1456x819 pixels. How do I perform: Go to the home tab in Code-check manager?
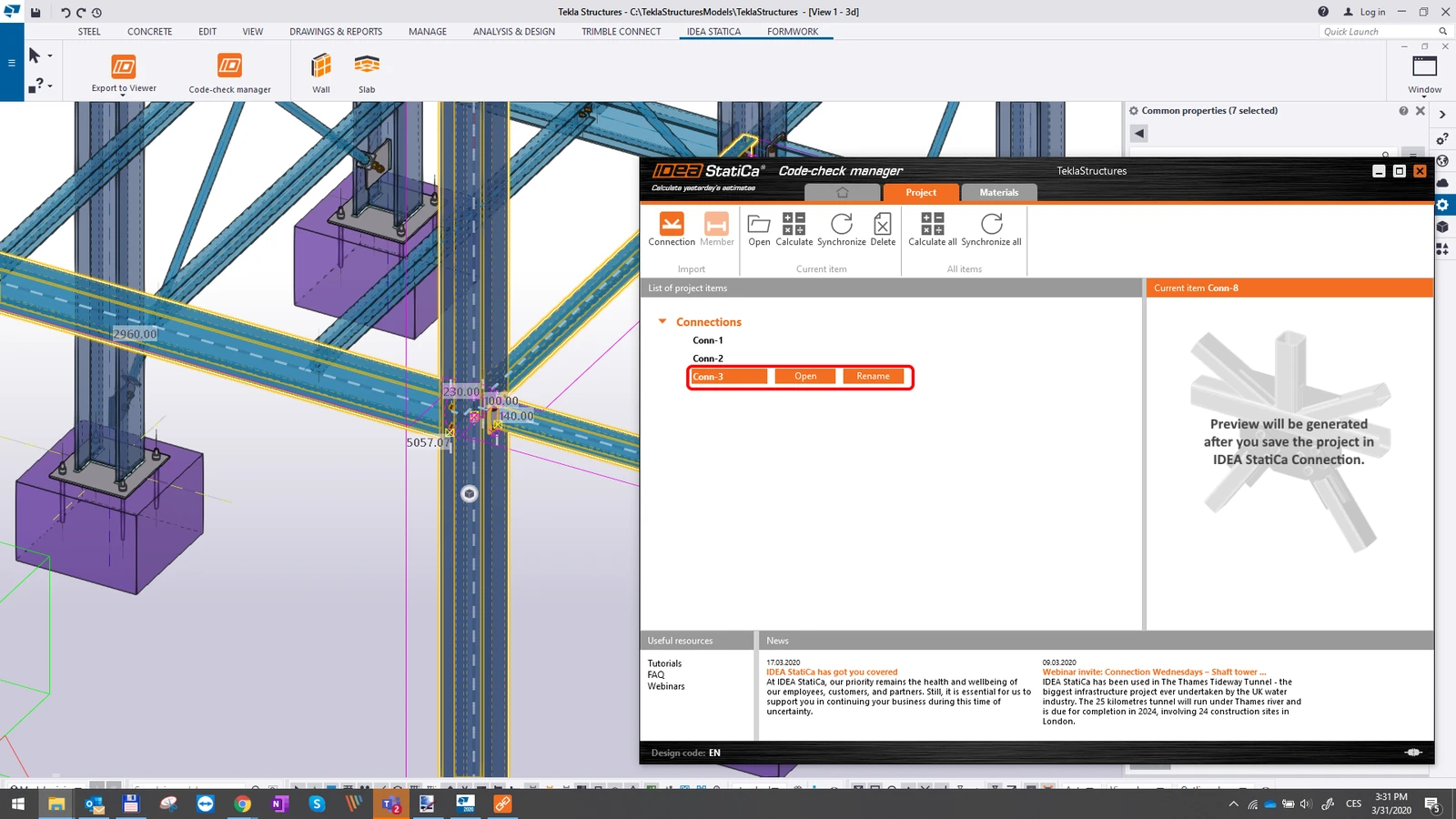coord(843,192)
